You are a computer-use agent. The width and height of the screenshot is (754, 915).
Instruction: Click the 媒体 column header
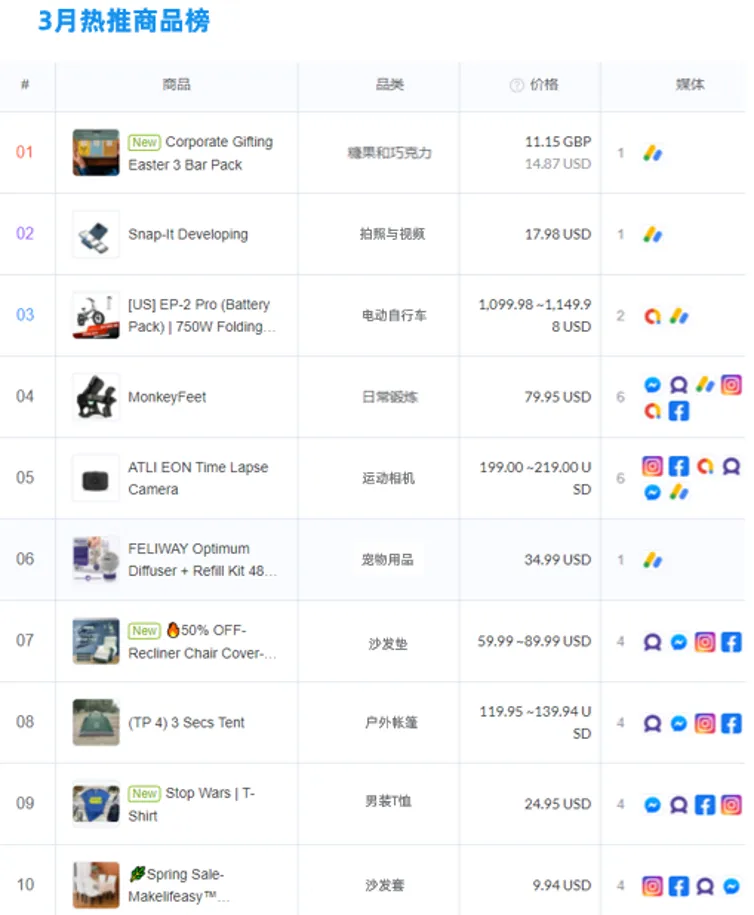[690, 85]
